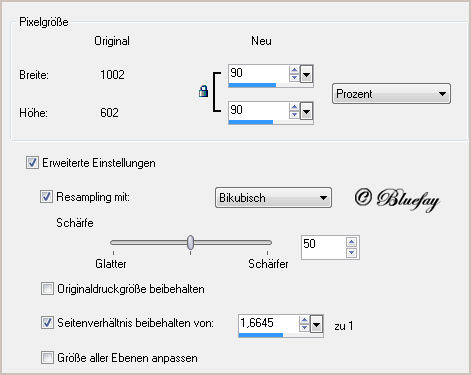Increase Schärfe value with up arrow
Image resolution: width=471 pixels, height=375 pixels.
pyautogui.click(x=351, y=242)
